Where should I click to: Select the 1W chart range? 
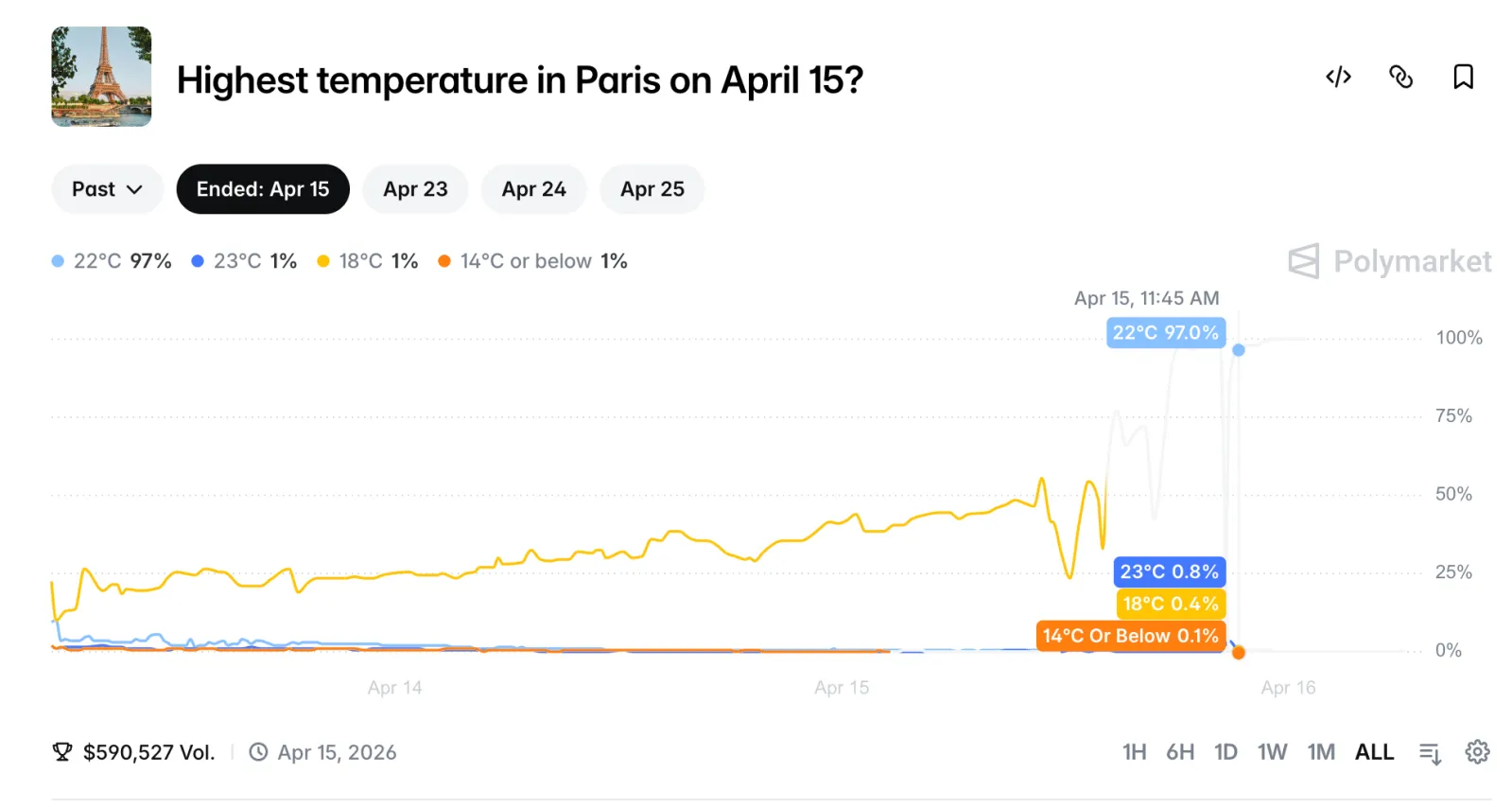coord(1272,752)
